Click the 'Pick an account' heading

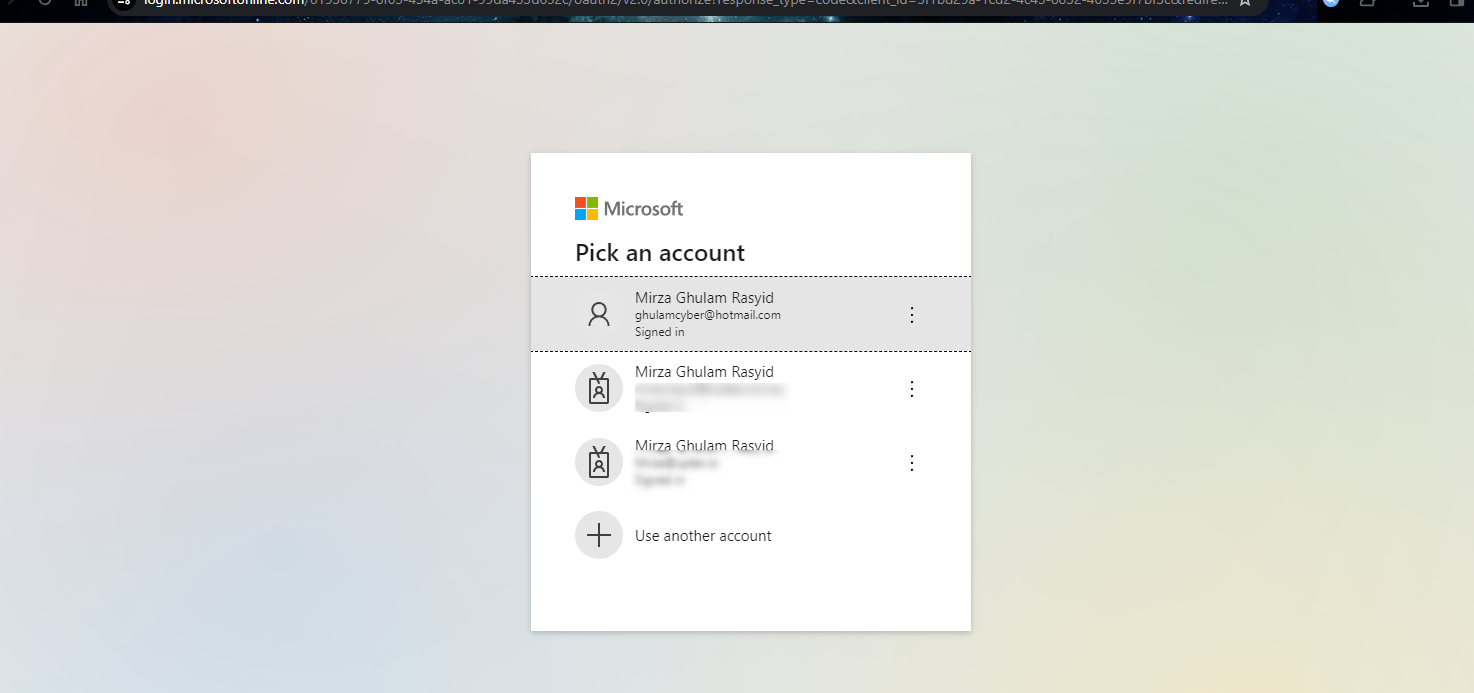pyautogui.click(x=659, y=253)
